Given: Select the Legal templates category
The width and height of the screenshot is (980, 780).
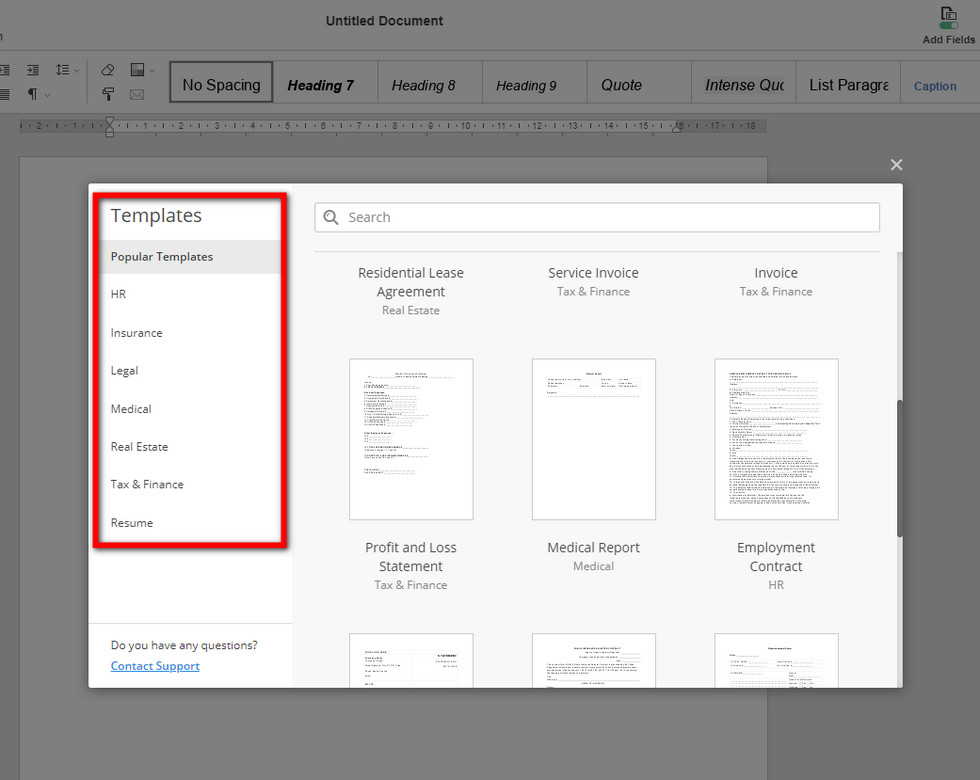Looking at the screenshot, I should [x=124, y=371].
